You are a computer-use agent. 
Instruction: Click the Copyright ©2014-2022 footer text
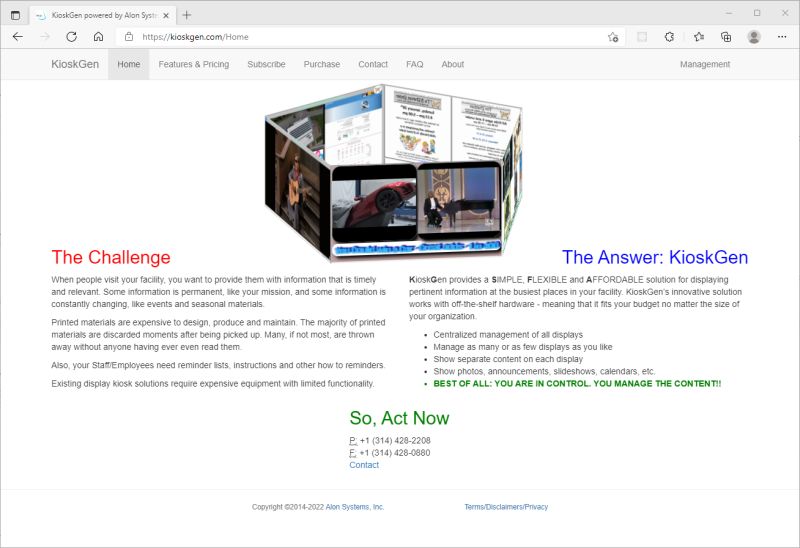tap(288, 507)
